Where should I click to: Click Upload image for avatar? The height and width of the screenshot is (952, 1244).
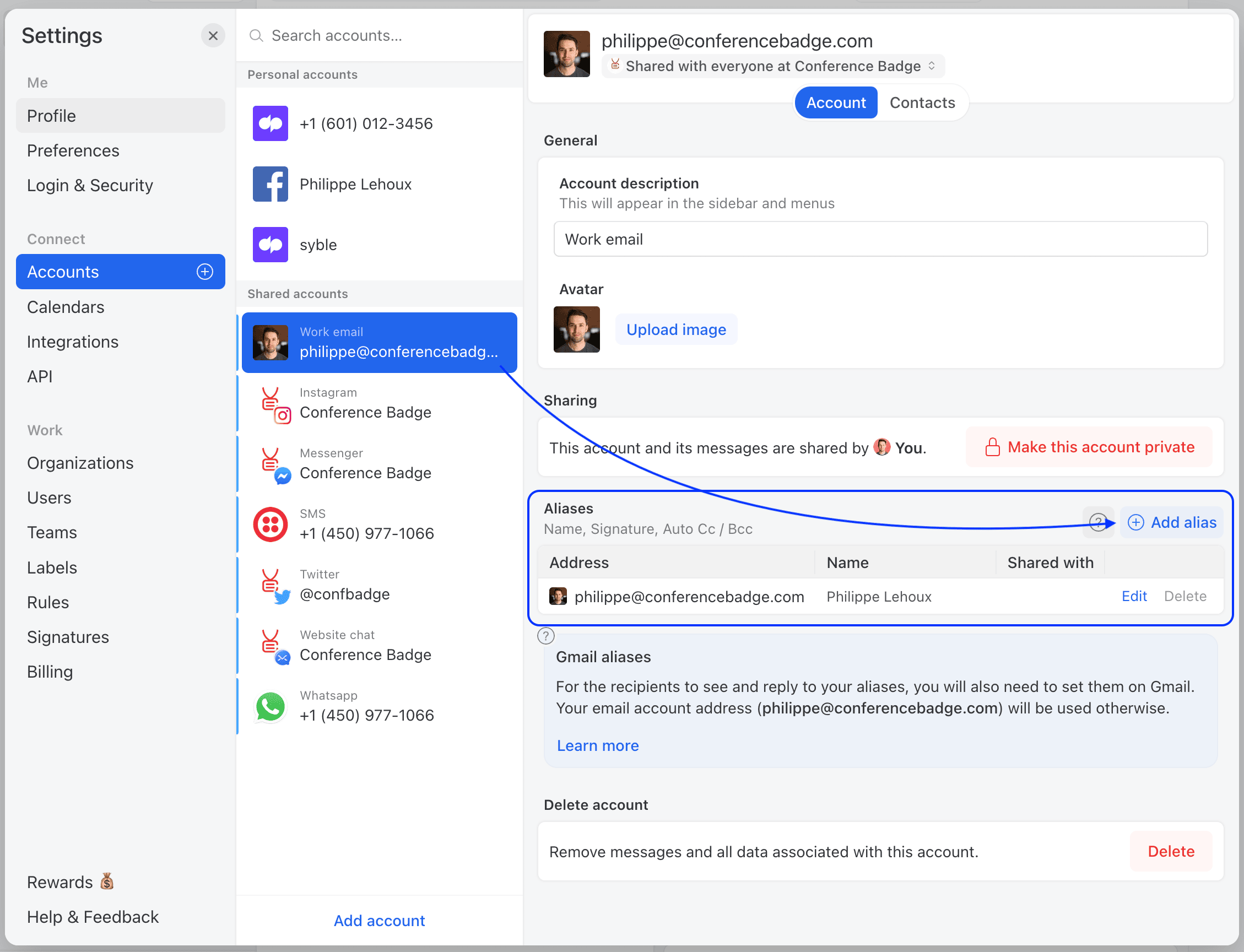point(675,329)
